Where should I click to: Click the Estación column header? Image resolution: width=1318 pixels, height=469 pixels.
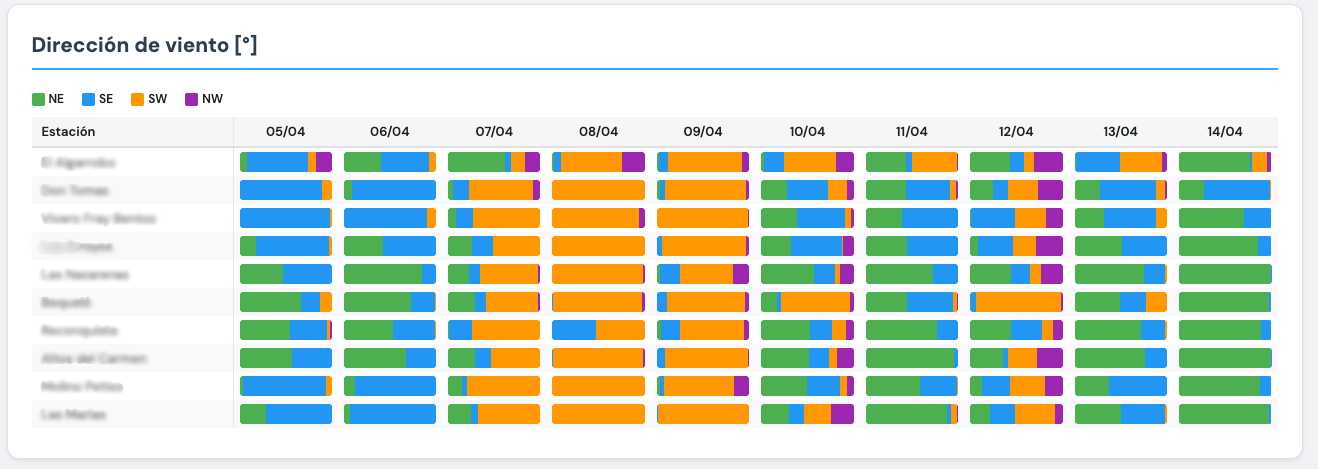coord(68,132)
